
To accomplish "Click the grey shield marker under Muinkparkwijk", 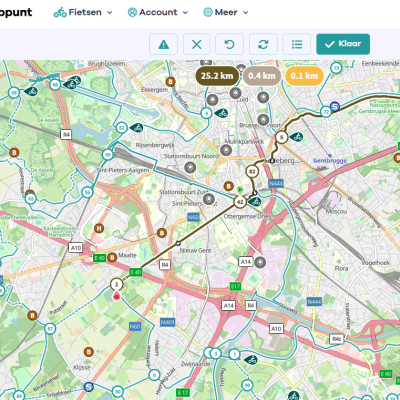I will coord(226,150).
